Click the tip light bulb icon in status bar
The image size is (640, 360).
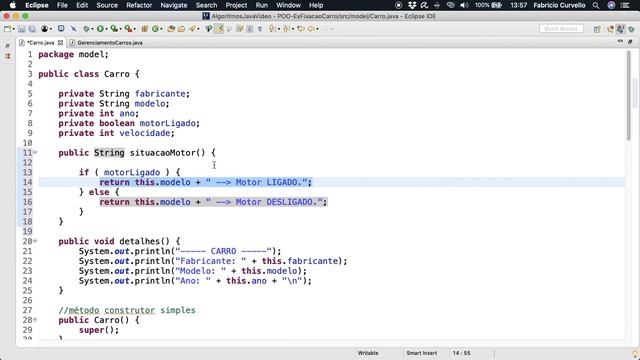pyautogui.click(x=635, y=353)
